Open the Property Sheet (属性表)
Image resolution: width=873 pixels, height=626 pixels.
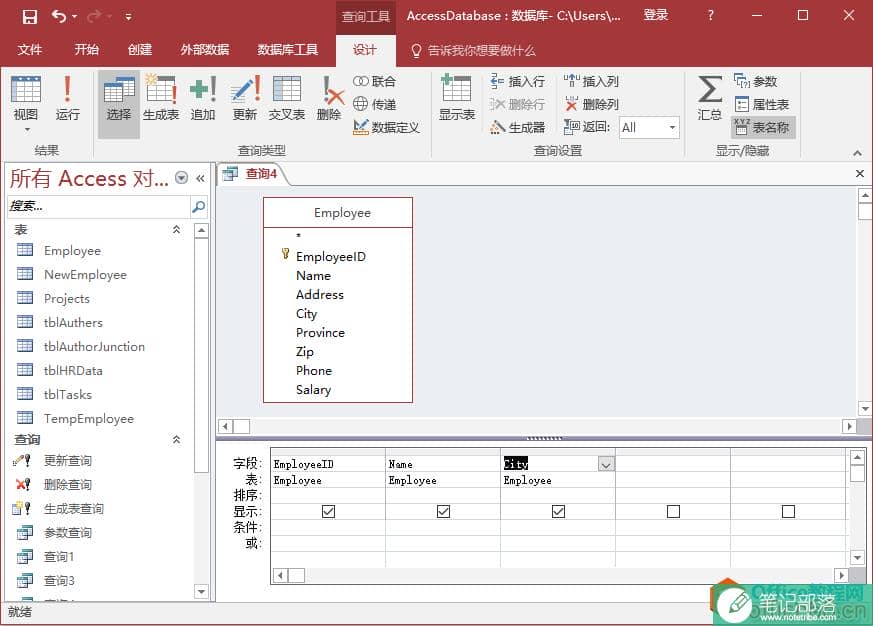[762, 104]
